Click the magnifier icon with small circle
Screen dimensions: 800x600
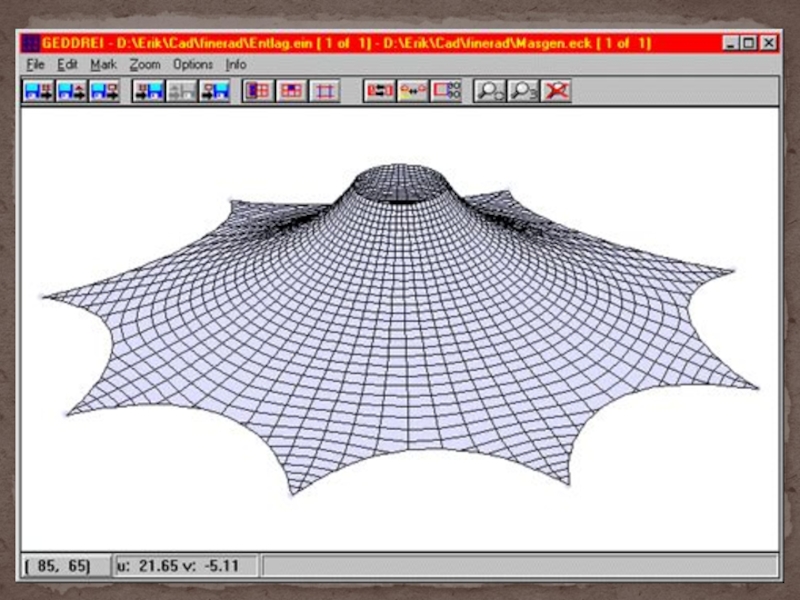(489, 91)
